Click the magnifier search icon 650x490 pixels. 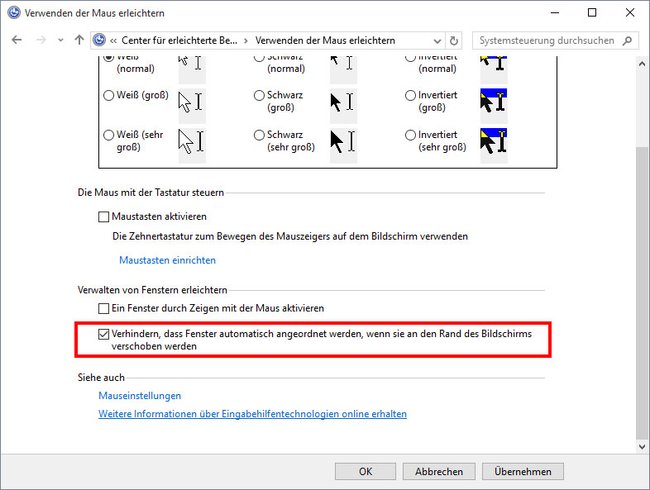pos(628,41)
